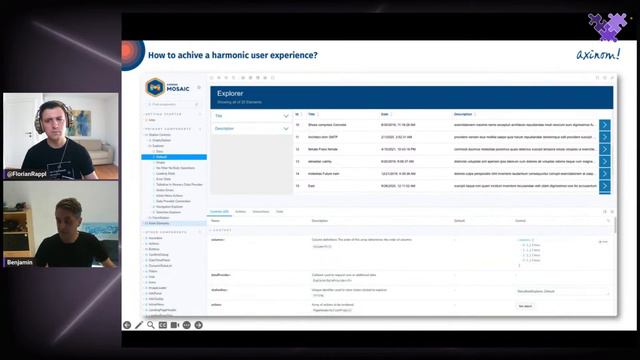The height and width of the screenshot is (360, 640).
Task: Click the reset controls icon
Action: [x=608, y=221]
